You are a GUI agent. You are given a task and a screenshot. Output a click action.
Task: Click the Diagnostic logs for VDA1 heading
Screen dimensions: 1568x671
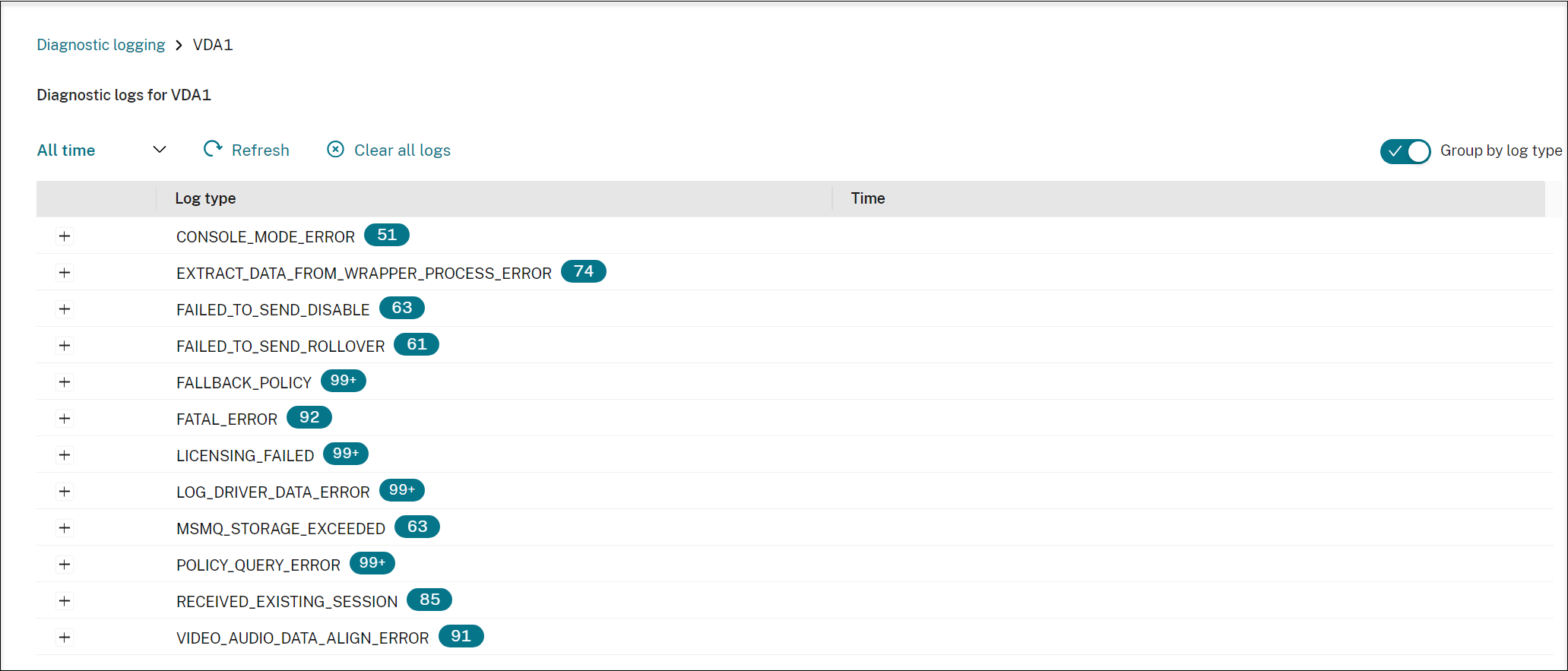(124, 95)
